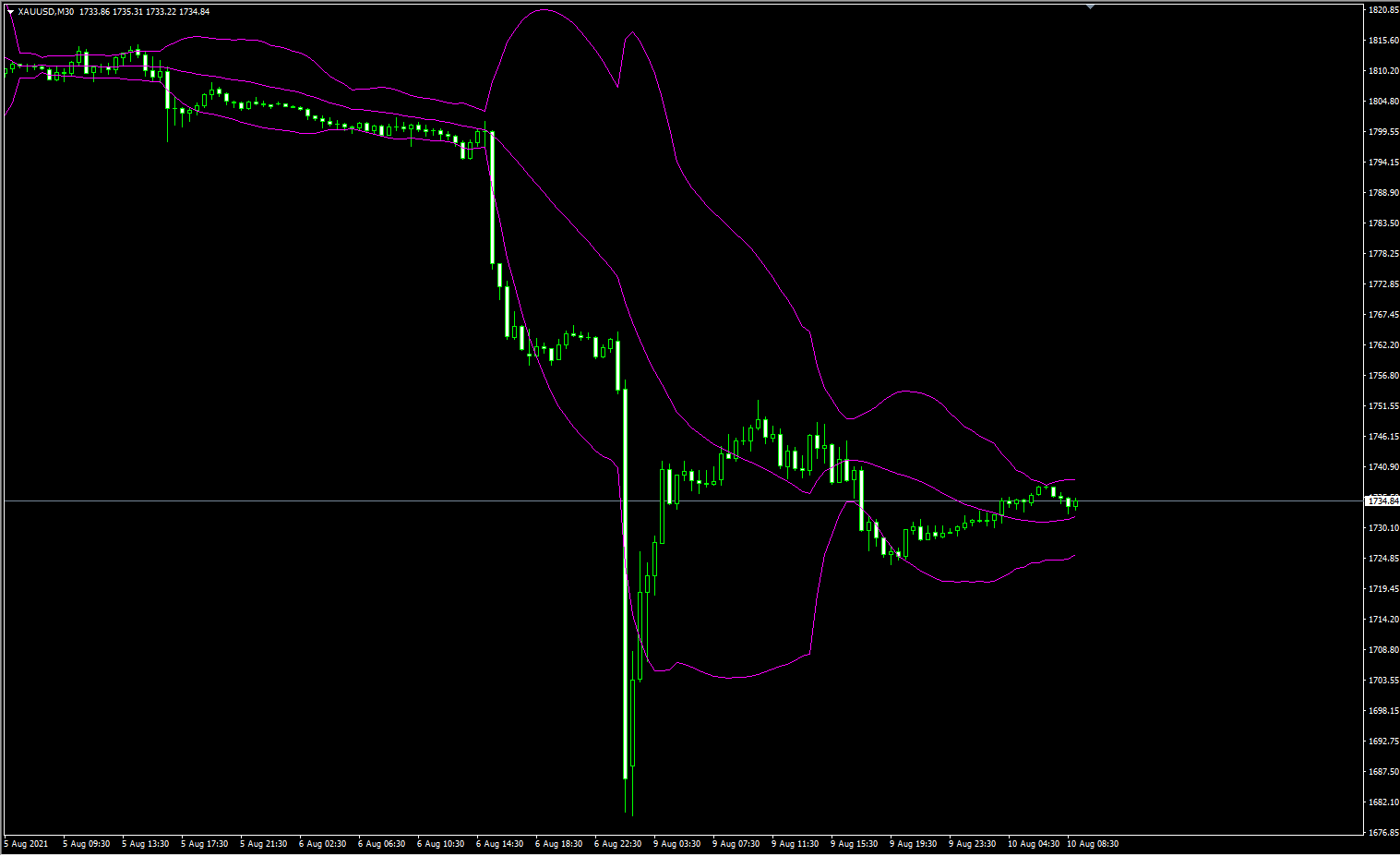Image resolution: width=1400 pixels, height=856 pixels.
Task: Click the upper Bollinger band peak at top
Action: 543,10
